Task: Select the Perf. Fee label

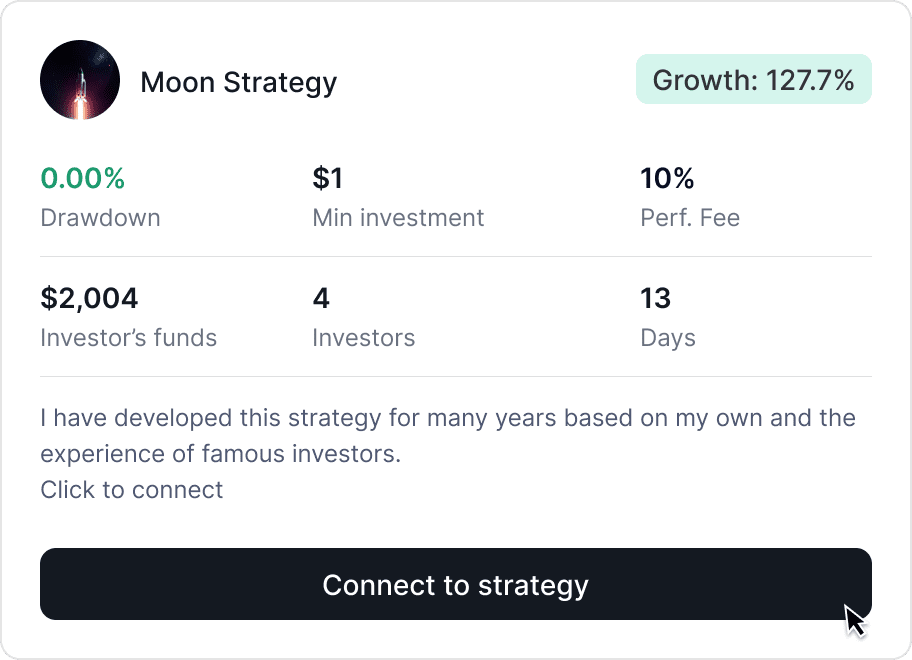Action: (x=690, y=218)
